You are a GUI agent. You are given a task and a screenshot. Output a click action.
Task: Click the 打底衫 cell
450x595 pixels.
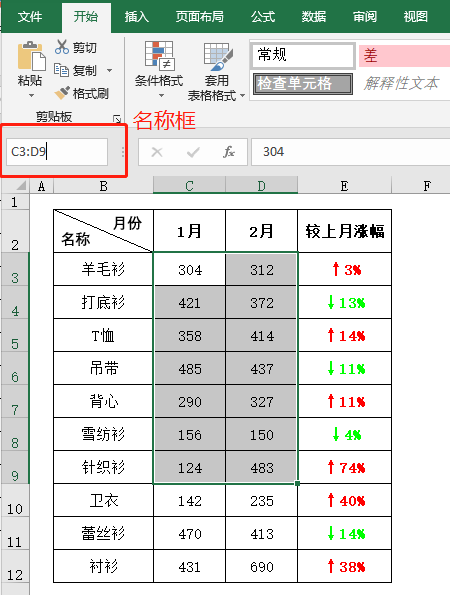point(103,302)
